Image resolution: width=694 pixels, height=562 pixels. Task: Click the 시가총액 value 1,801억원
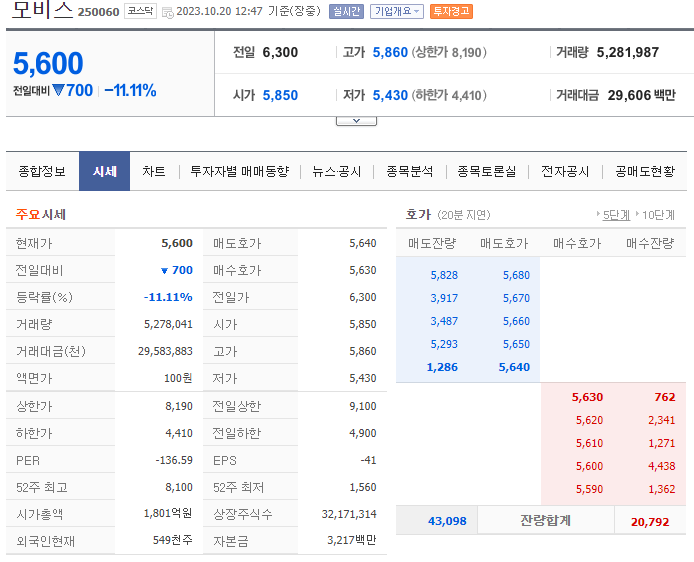[168, 513]
